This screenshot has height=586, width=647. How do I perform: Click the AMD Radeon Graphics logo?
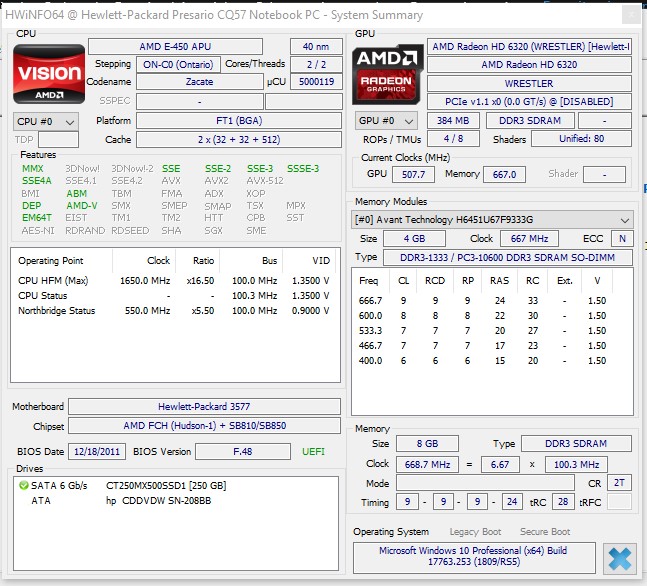click(x=387, y=74)
